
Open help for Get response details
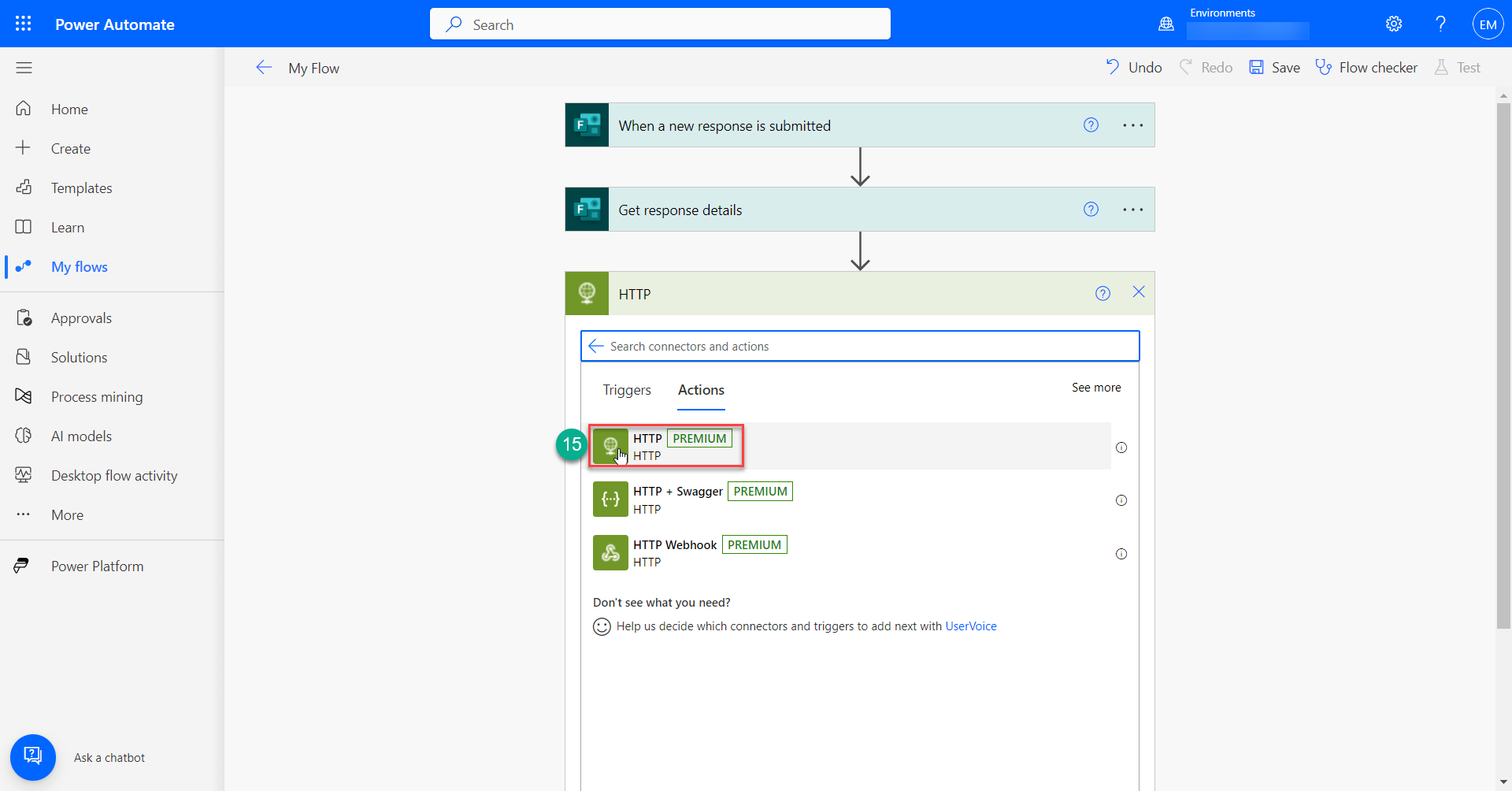point(1091,210)
